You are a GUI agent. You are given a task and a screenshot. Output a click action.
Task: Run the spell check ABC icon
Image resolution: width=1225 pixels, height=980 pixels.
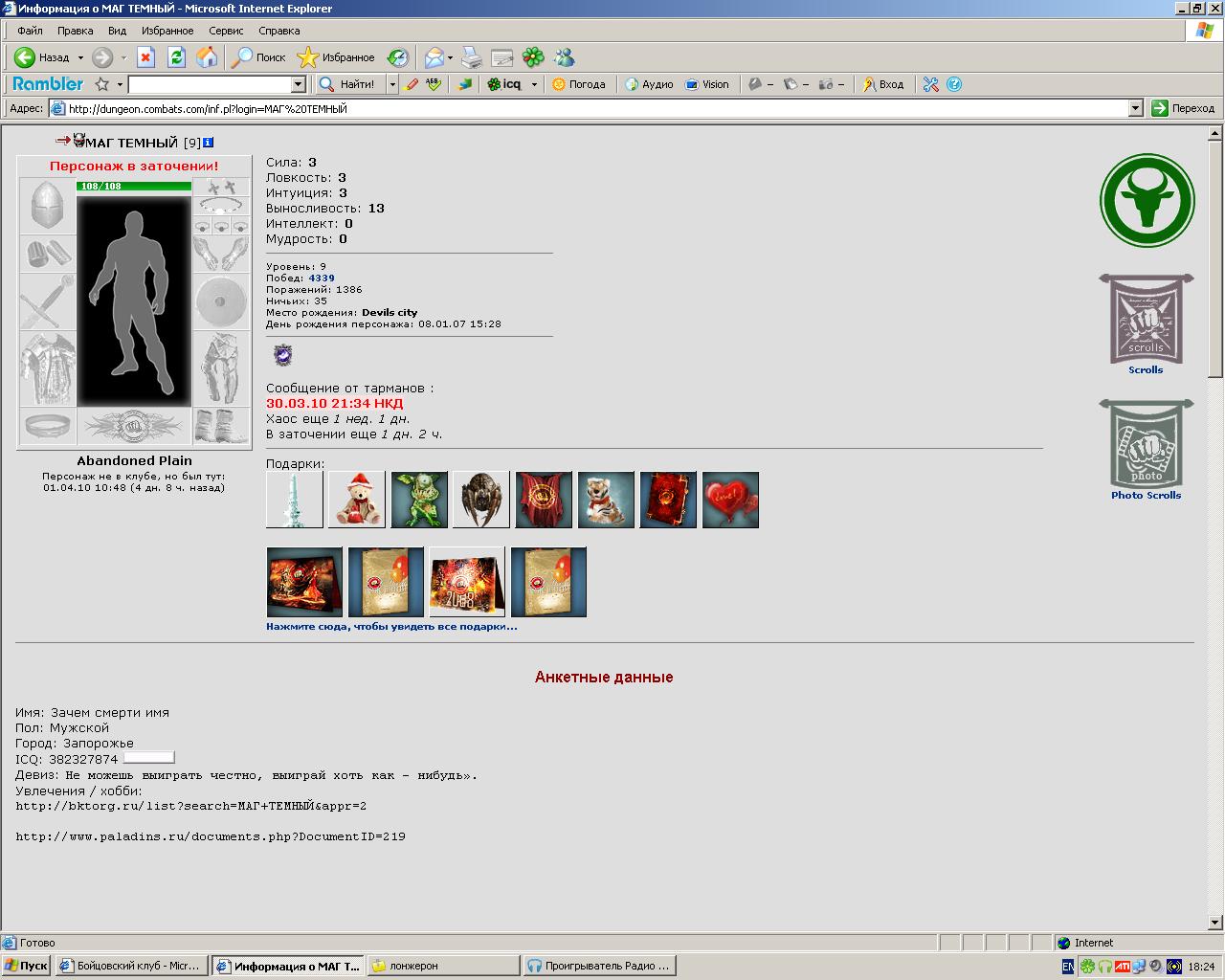(x=434, y=84)
